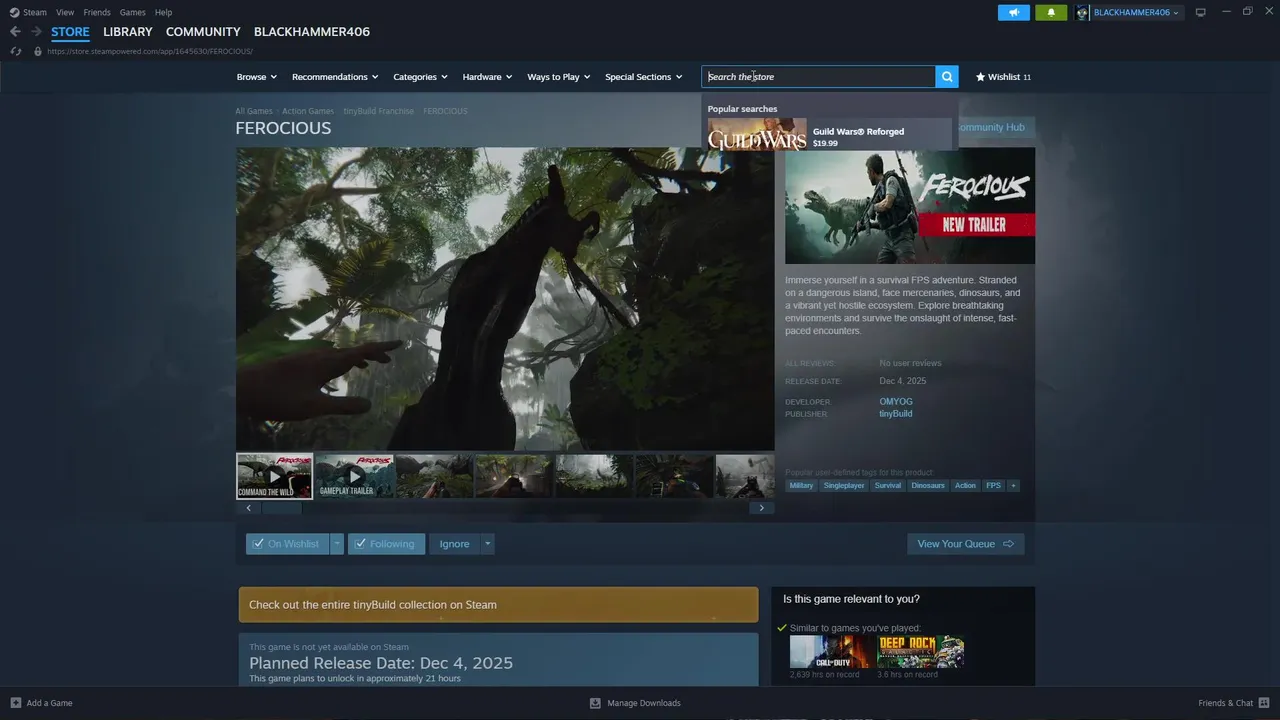Click the padlock icon beside the URL
Screen dimensions: 1280x720
pyautogui.click(x=38, y=51)
